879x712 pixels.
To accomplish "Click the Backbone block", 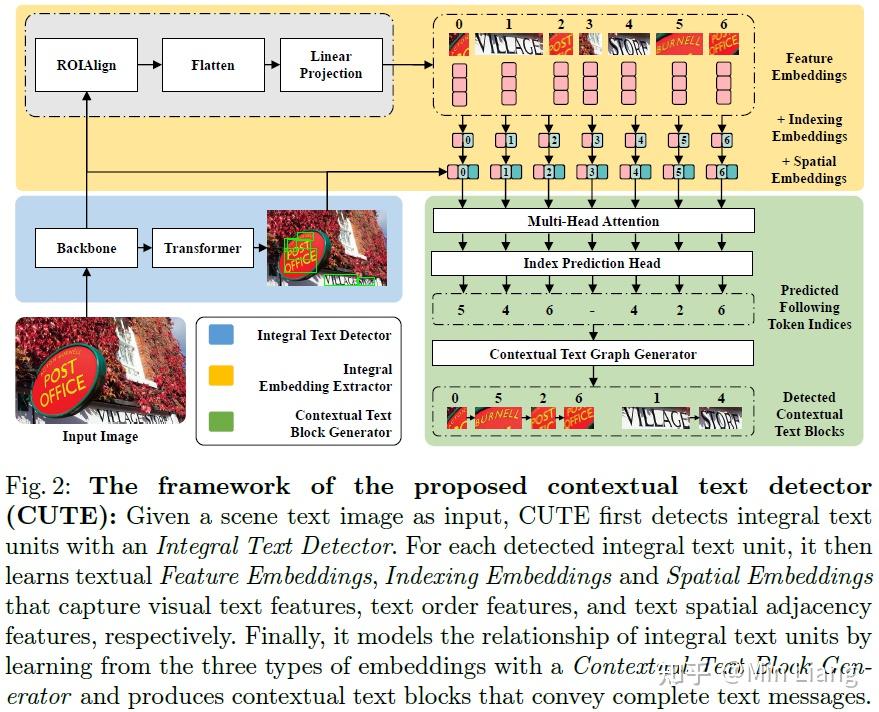I will pos(86,248).
